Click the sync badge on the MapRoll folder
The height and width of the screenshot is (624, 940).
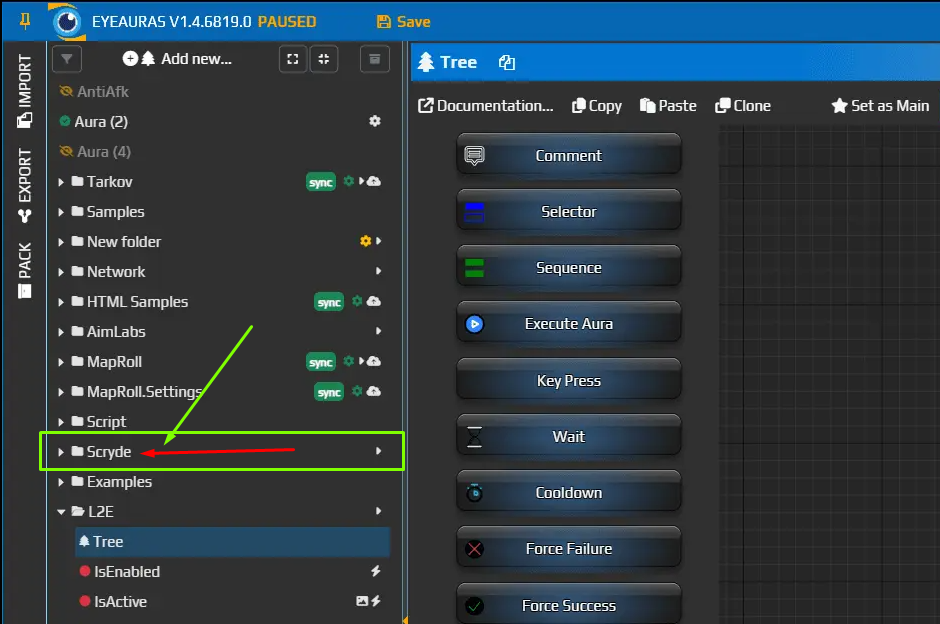point(320,362)
